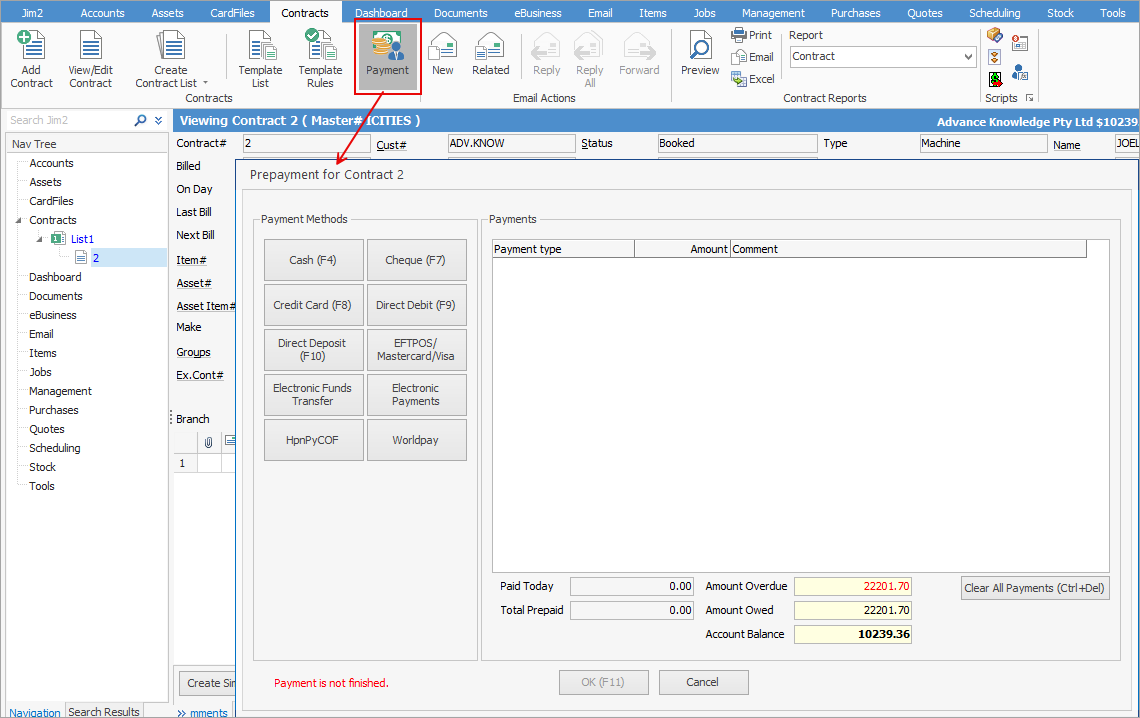Viewport: 1140px width, 718px height.
Task: Select Cash (F4) payment method
Action: point(313,259)
